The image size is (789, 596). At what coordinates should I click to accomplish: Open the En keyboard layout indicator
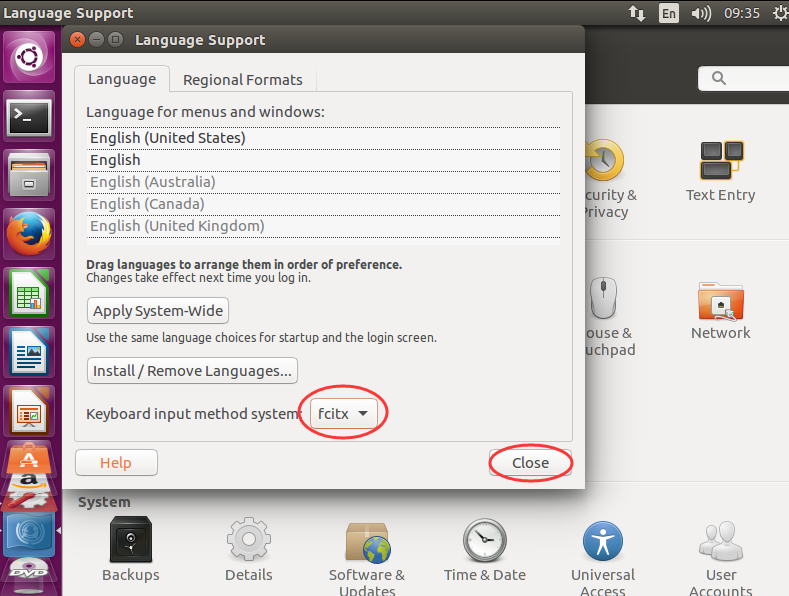pos(669,13)
